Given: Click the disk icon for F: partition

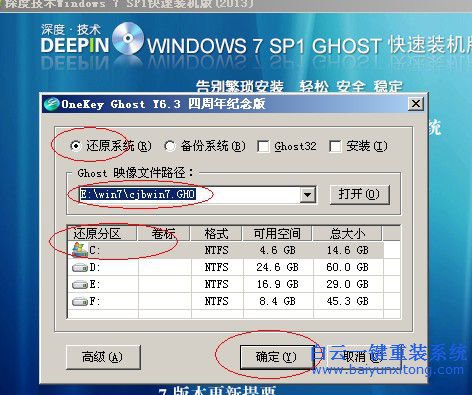Looking at the screenshot, I should (x=80, y=301).
